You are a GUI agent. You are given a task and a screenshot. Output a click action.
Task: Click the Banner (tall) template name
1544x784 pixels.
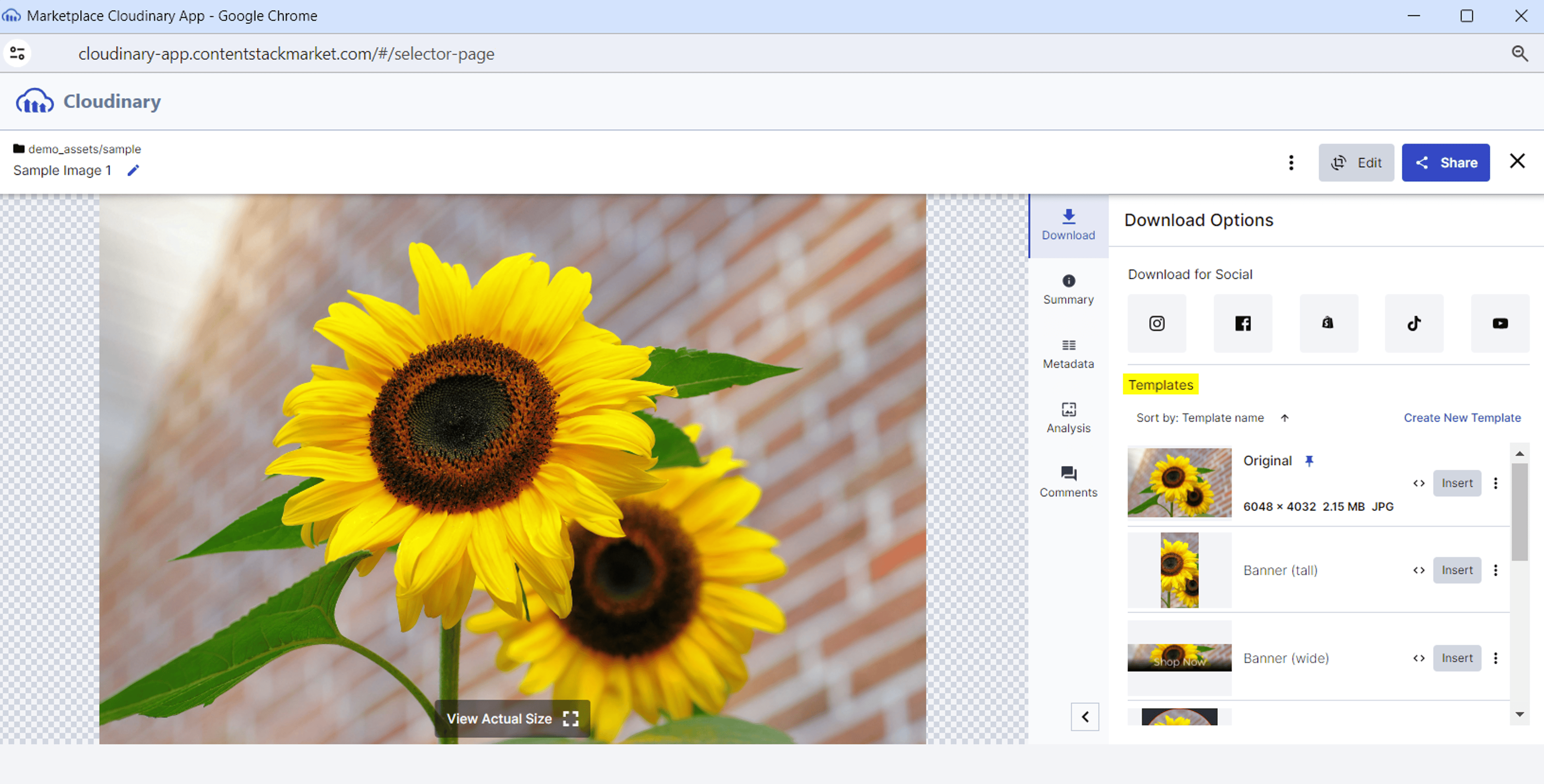[x=1280, y=570]
